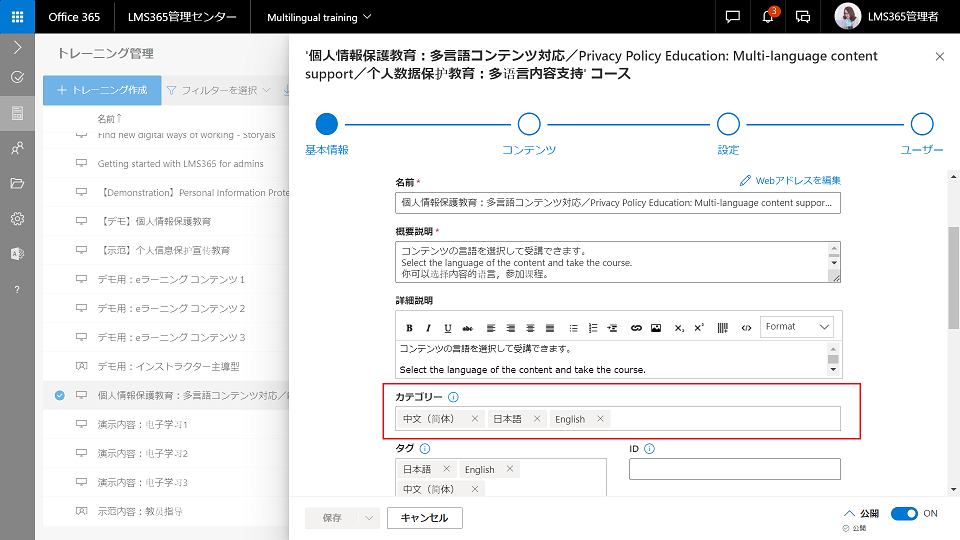The height and width of the screenshot is (540, 960).
Task: Close the course panel
Action: tap(940, 56)
